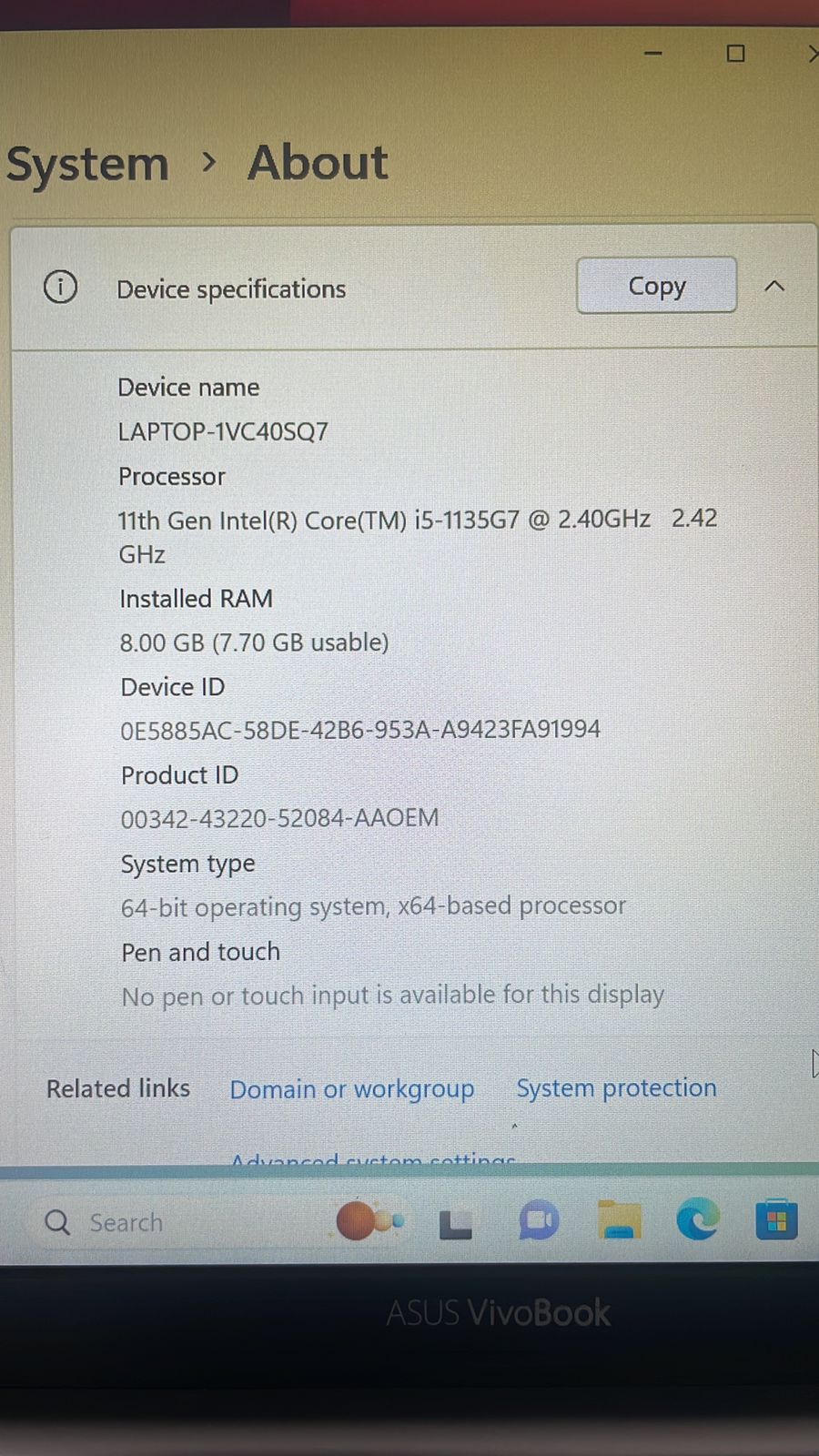Click the taskbar Search box
The height and width of the screenshot is (1456, 819).
tap(173, 1222)
